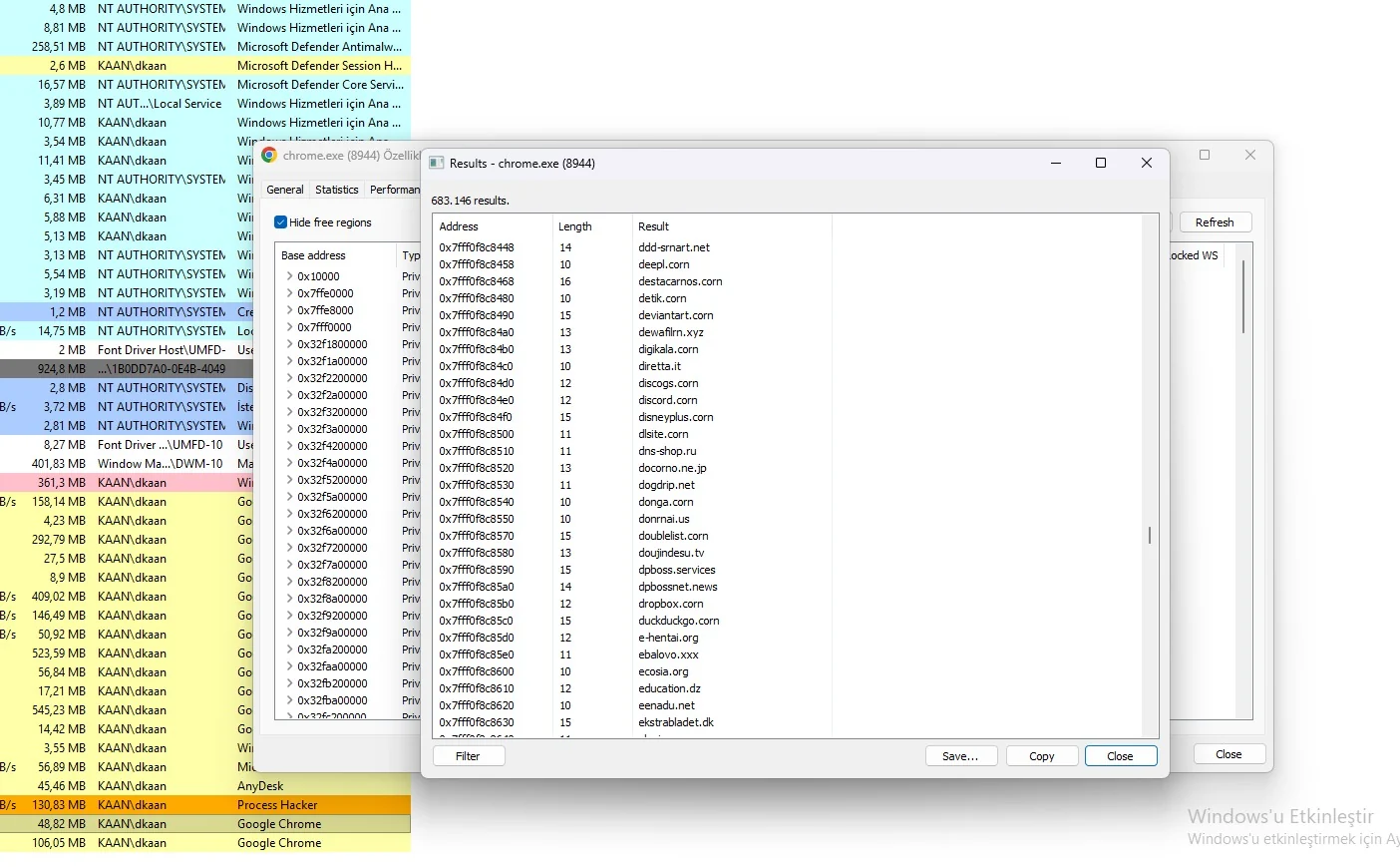Close the Results dialog with the Close button
The image size is (1400, 867).
click(x=1121, y=756)
